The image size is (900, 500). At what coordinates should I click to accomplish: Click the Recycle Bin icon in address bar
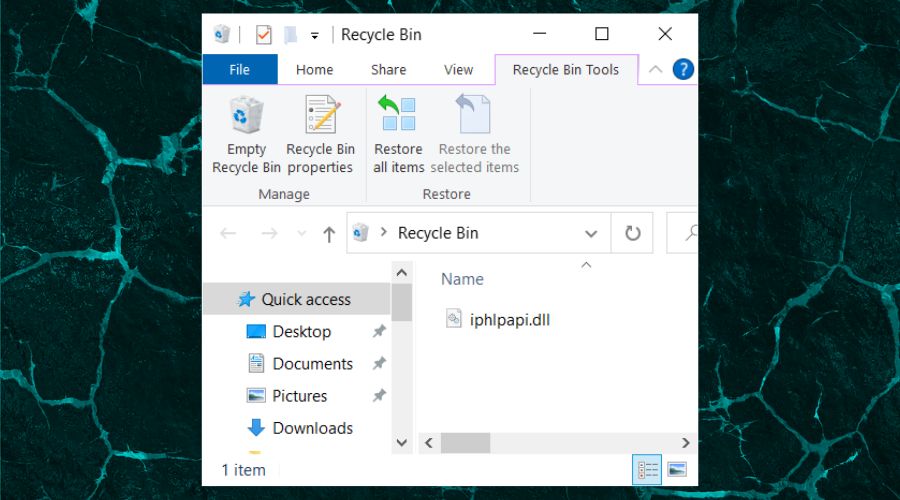pyautogui.click(x=360, y=232)
